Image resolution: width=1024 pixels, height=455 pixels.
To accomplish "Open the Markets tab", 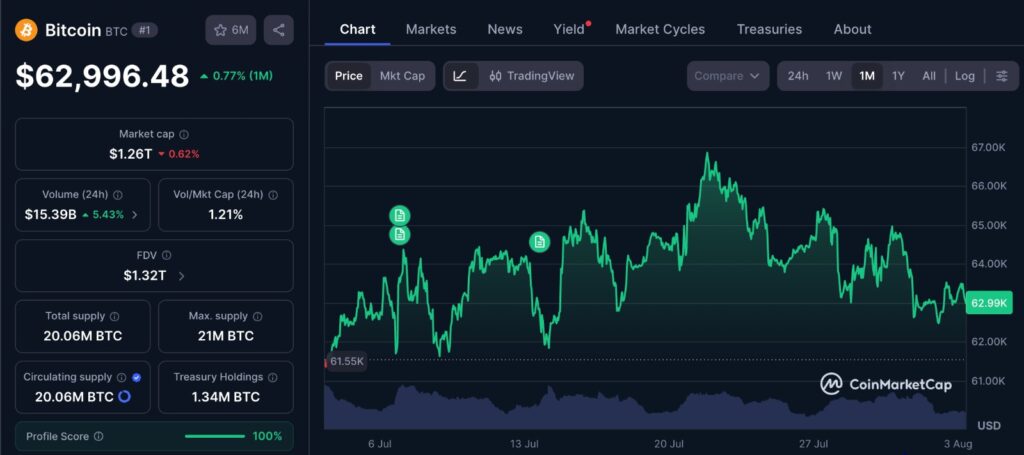I will [x=431, y=29].
